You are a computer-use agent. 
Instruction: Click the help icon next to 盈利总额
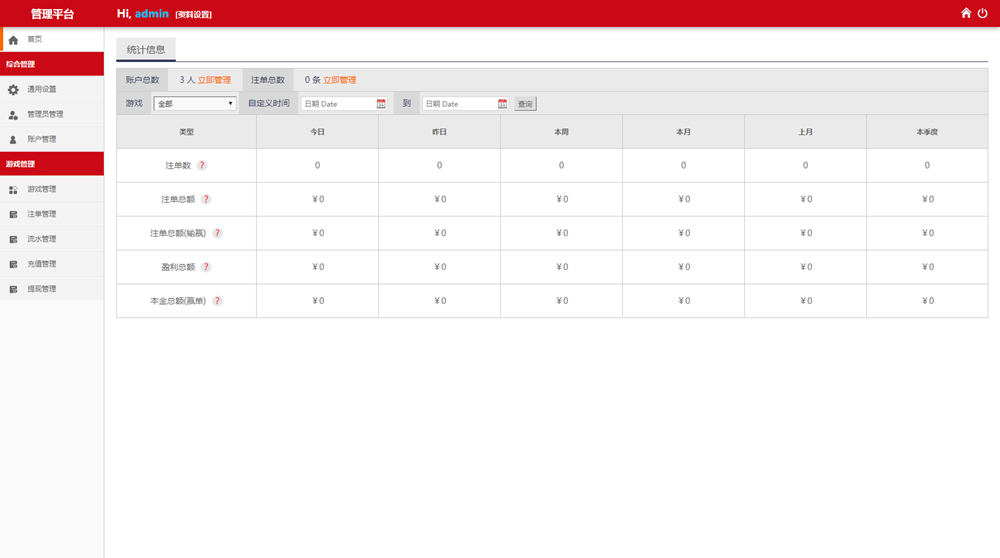[206, 267]
